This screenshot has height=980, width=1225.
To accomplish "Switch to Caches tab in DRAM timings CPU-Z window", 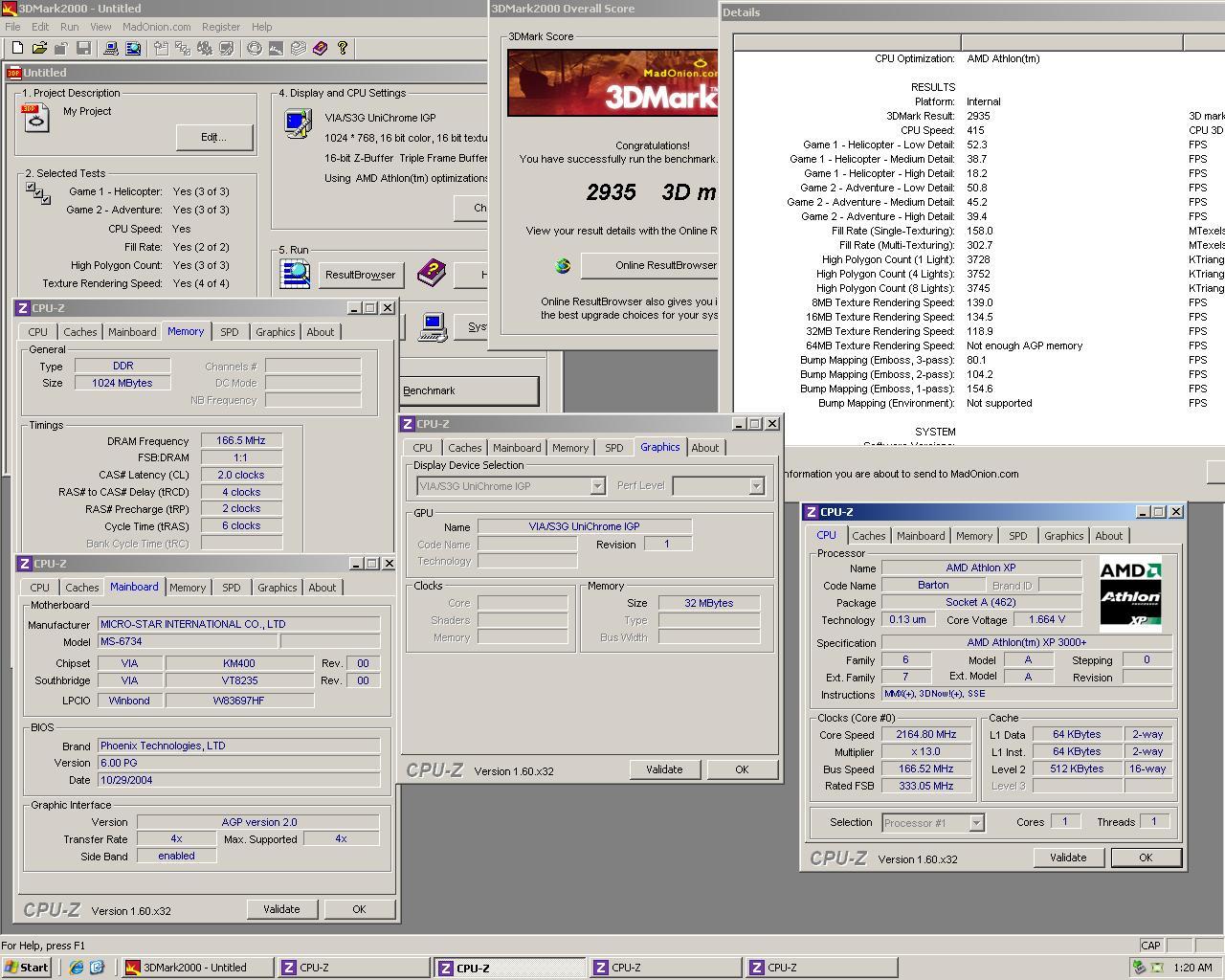I will 80,332.
